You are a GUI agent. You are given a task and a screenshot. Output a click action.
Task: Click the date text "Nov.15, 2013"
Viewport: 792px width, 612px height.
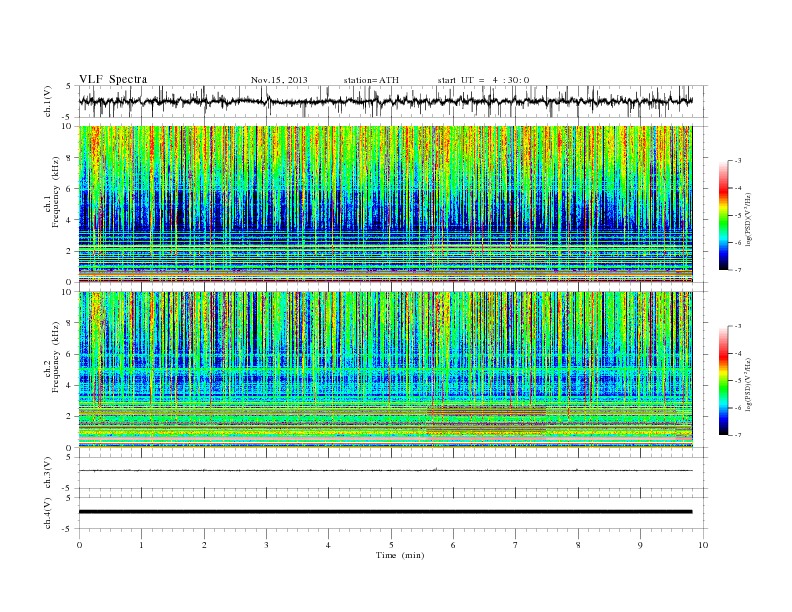click(x=279, y=80)
